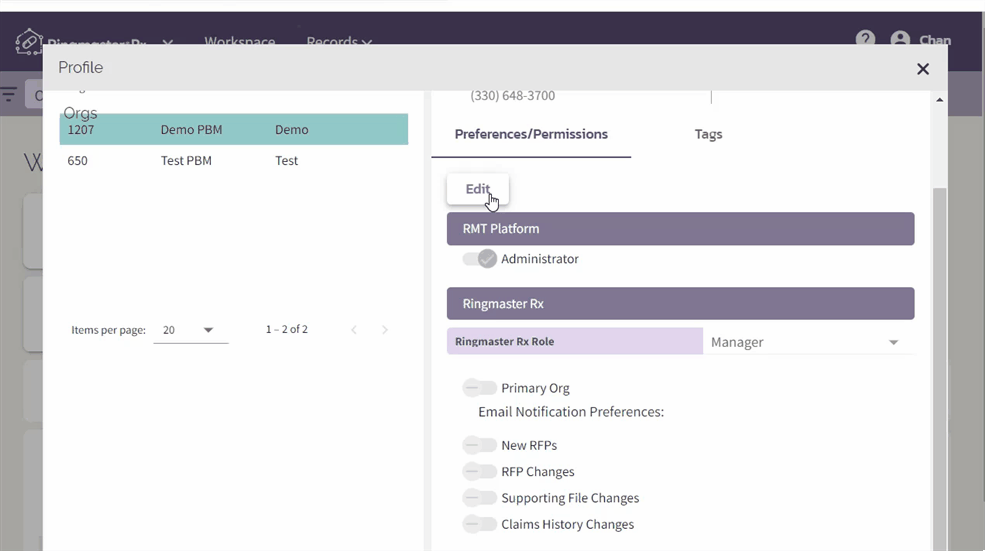This screenshot has height=551, width=985.
Task: Click the Ringmaster Rx section header
Action: (x=680, y=303)
